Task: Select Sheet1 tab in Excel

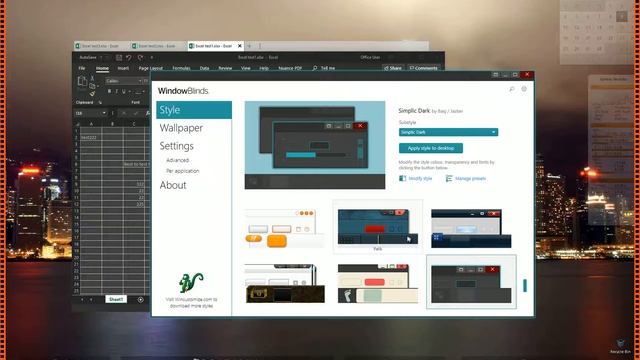Action: 116,300
